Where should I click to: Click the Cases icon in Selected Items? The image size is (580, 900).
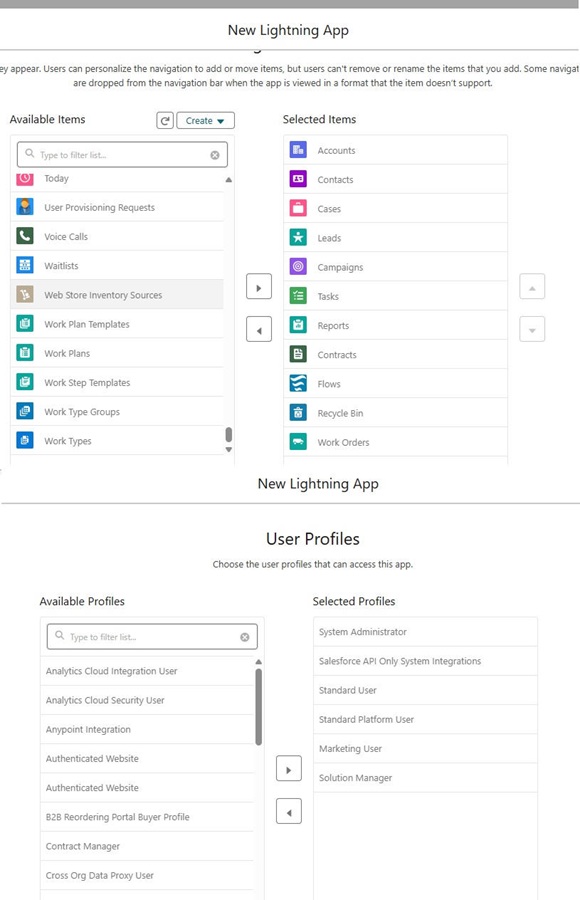[x=298, y=208]
